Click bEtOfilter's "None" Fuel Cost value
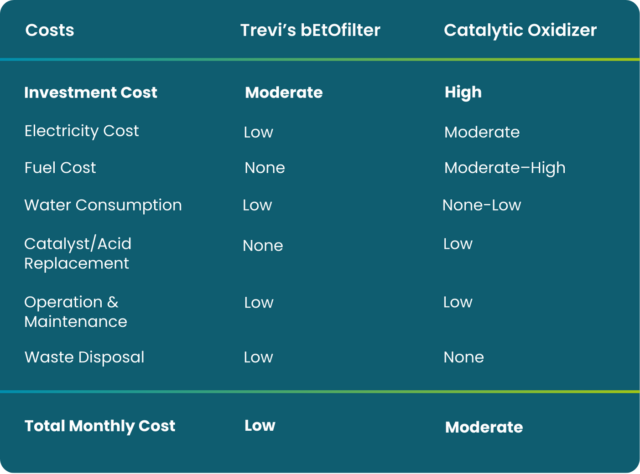This screenshot has height=474, width=640. [x=265, y=168]
